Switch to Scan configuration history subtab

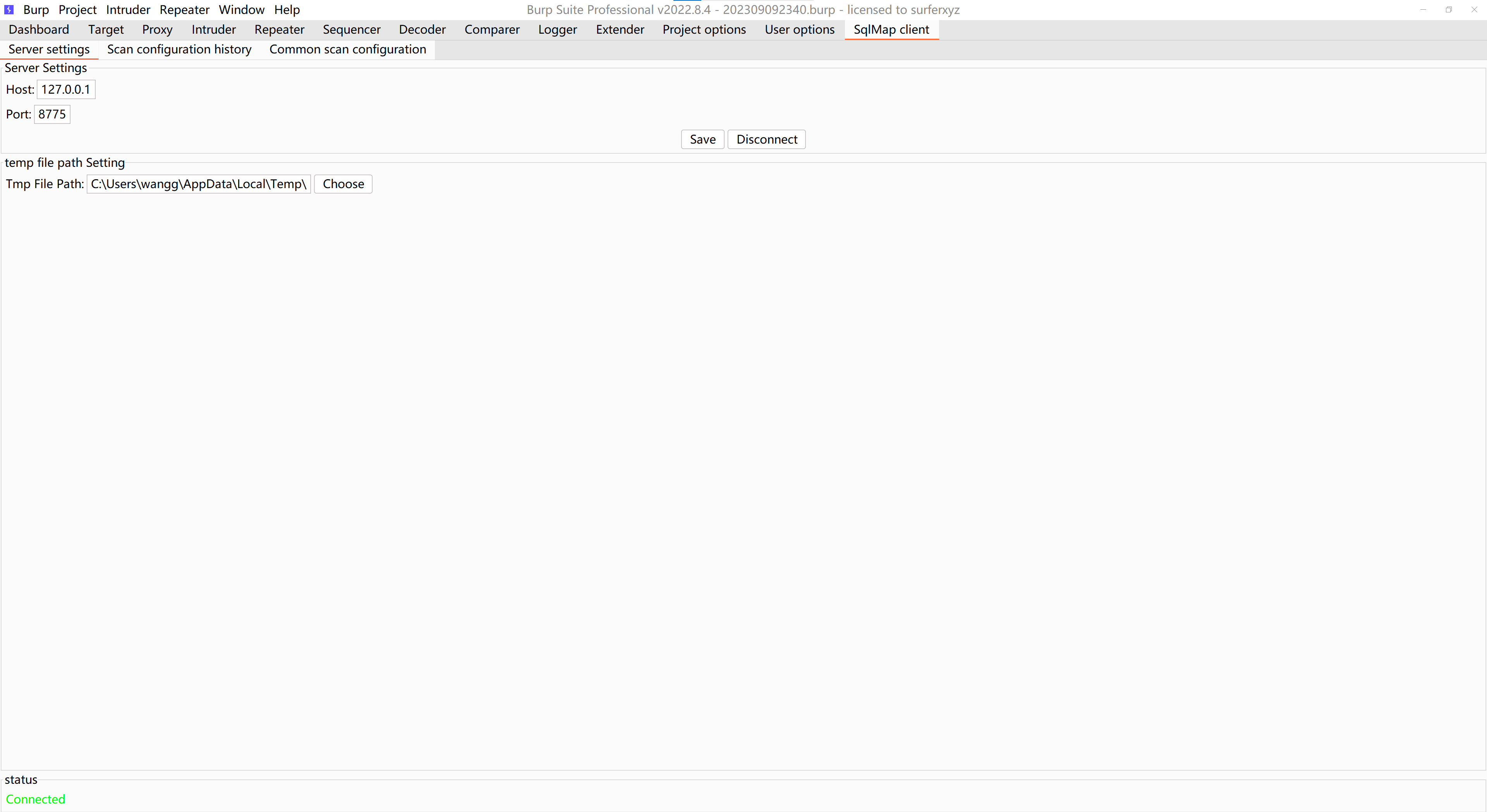pyautogui.click(x=179, y=50)
